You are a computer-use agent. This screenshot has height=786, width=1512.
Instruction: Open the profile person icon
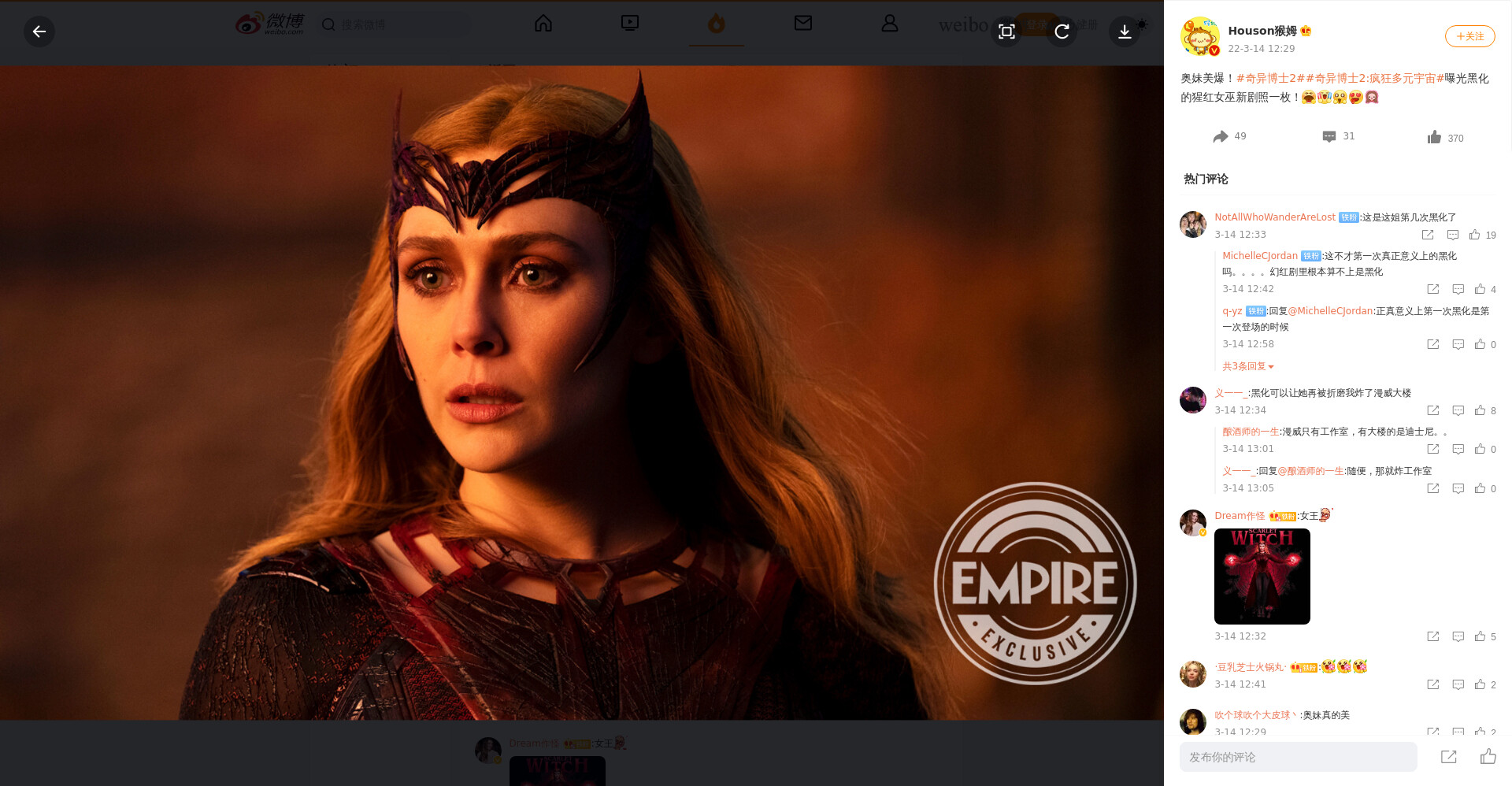890,24
